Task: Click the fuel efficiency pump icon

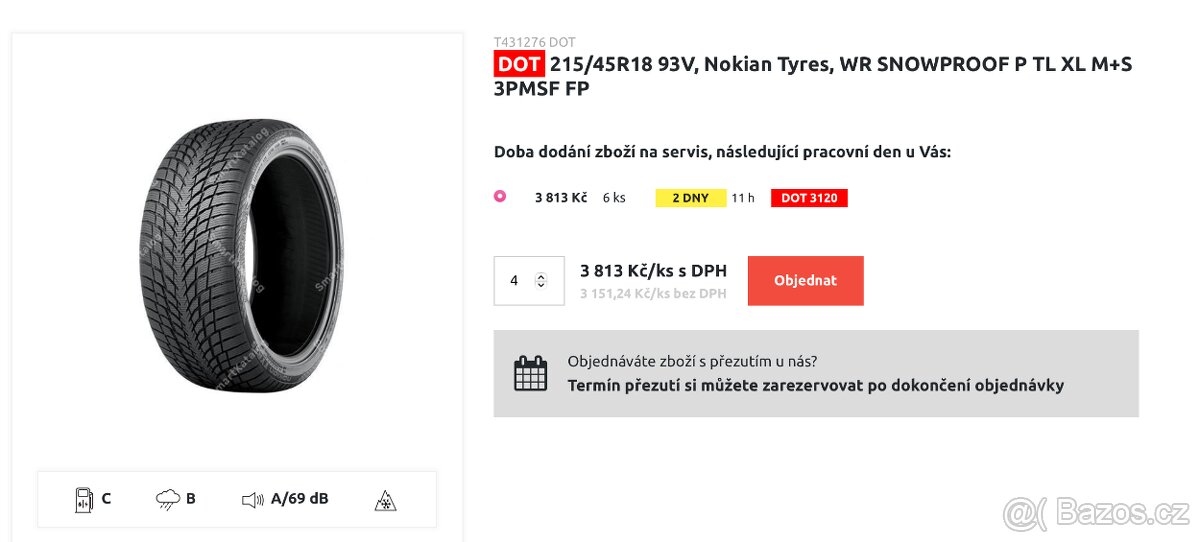Action: 84,499
